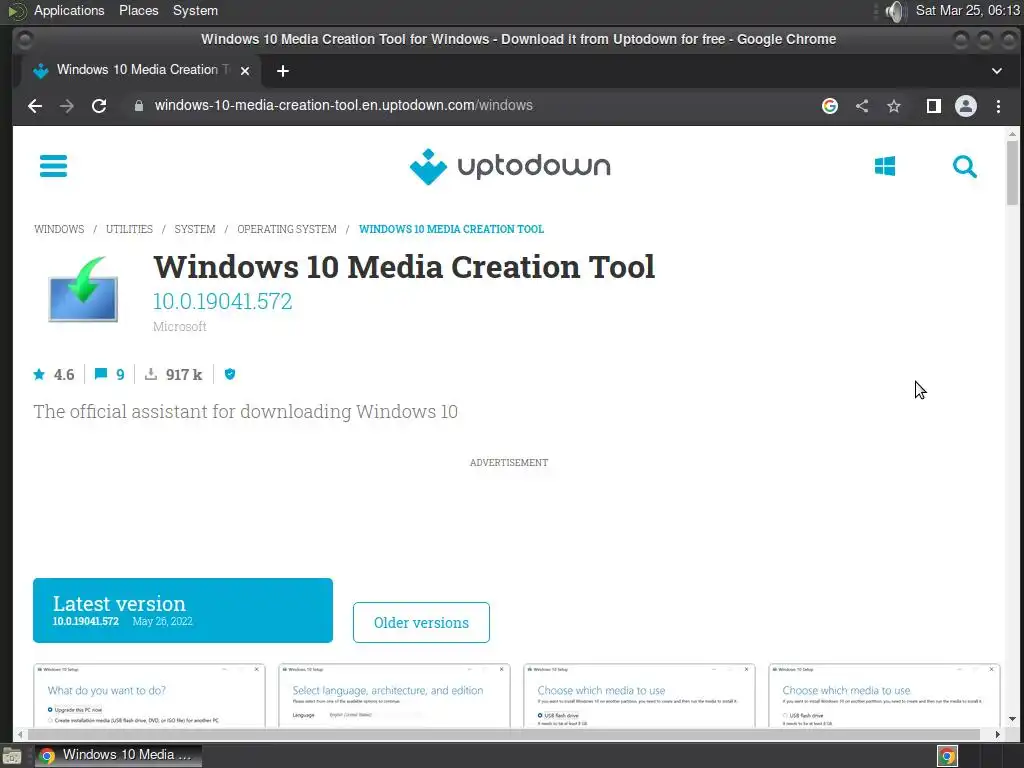Open the Places menu
Screen dimensions: 1024x768
click(138, 10)
